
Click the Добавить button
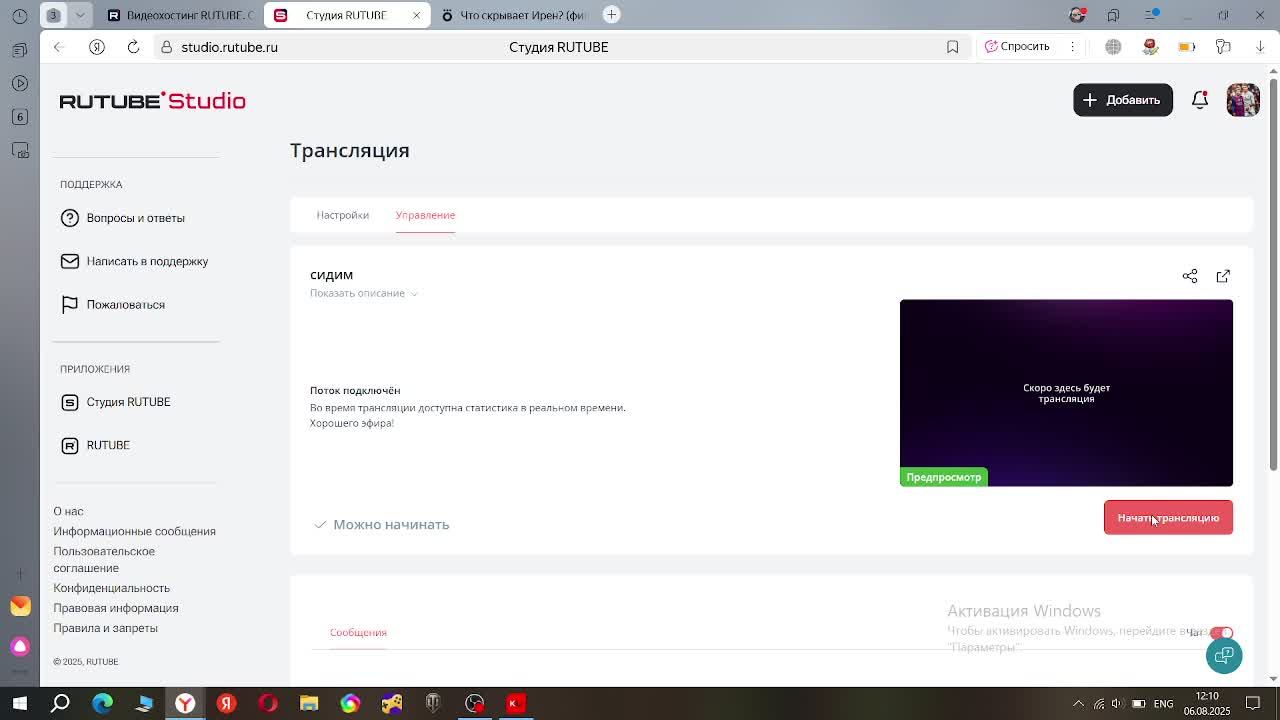coord(1123,100)
